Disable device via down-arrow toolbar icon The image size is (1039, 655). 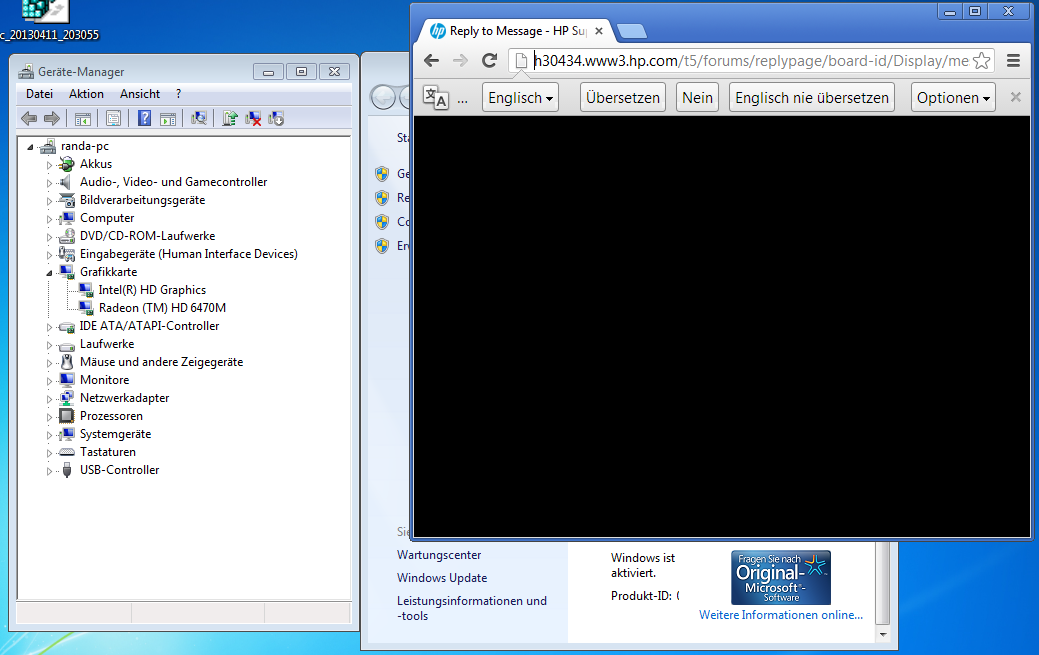click(276, 119)
